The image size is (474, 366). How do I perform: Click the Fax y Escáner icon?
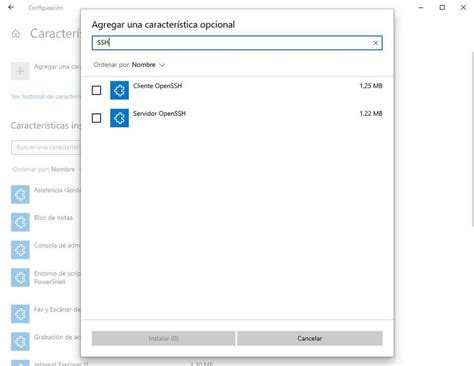[20, 313]
